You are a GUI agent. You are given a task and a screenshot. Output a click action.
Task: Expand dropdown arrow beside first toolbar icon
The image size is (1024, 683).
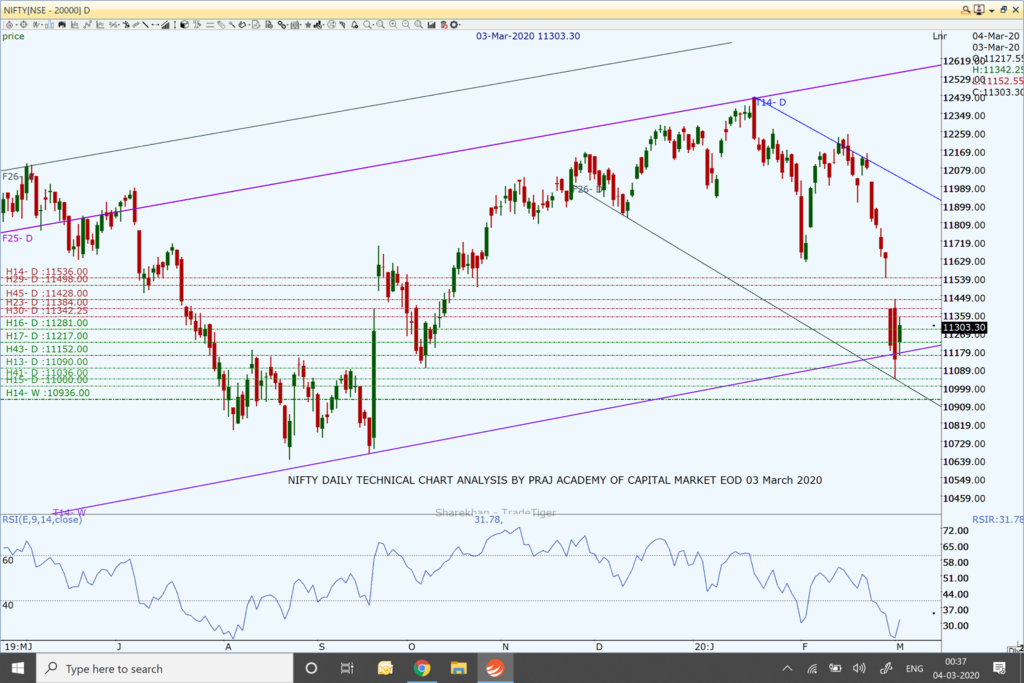click(x=16, y=25)
